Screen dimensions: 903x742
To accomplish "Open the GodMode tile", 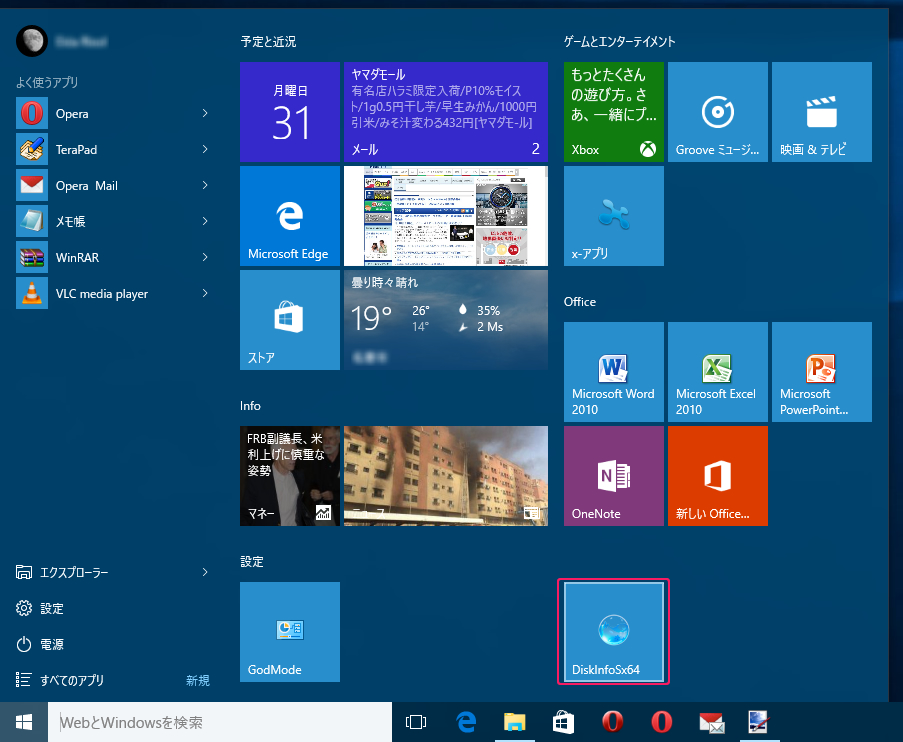I will 290,632.
